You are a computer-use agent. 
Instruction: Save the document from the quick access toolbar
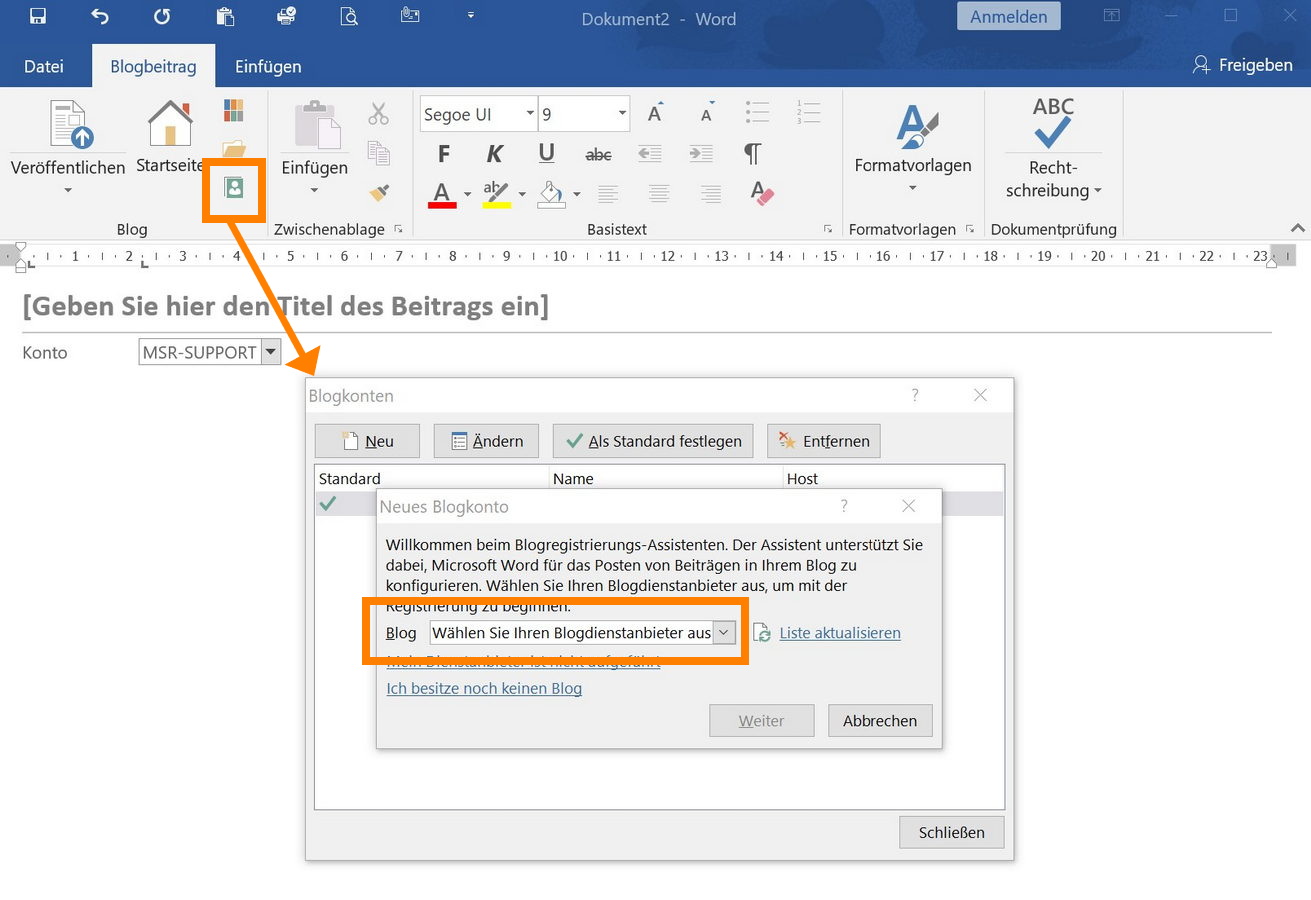pyautogui.click(x=37, y=16)
